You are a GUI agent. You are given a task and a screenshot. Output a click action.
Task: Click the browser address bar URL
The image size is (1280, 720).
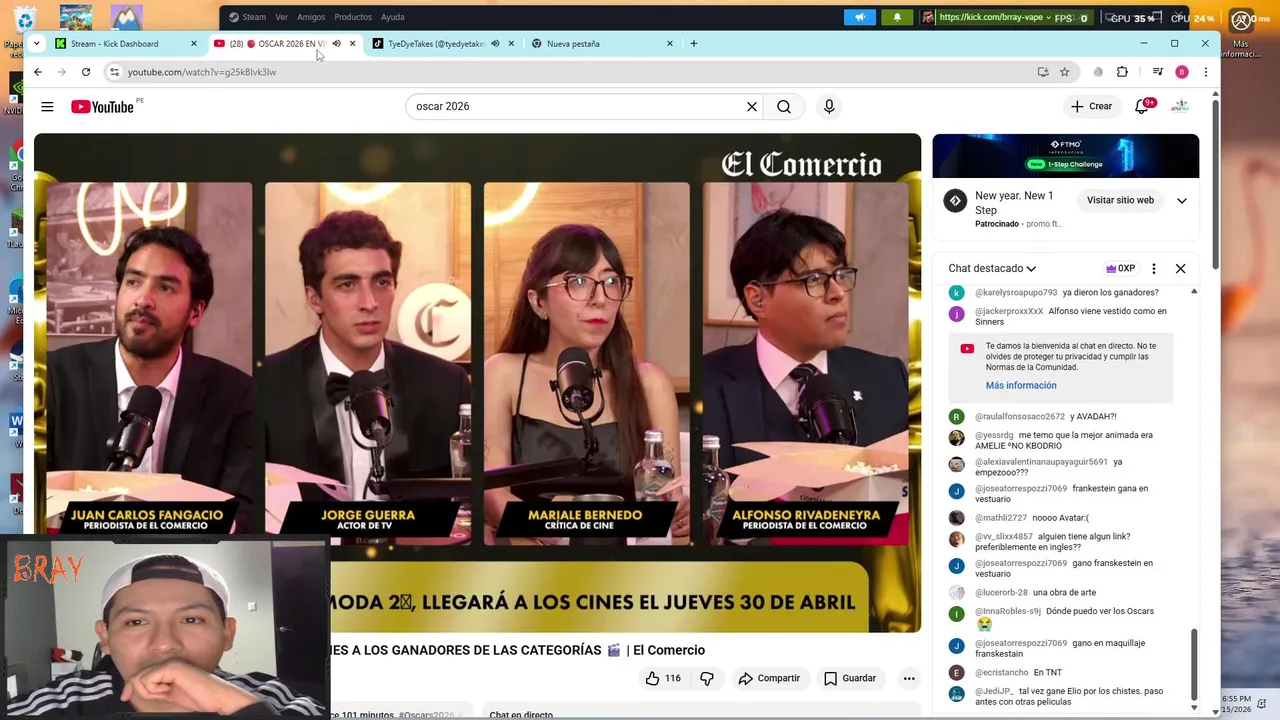202,72
